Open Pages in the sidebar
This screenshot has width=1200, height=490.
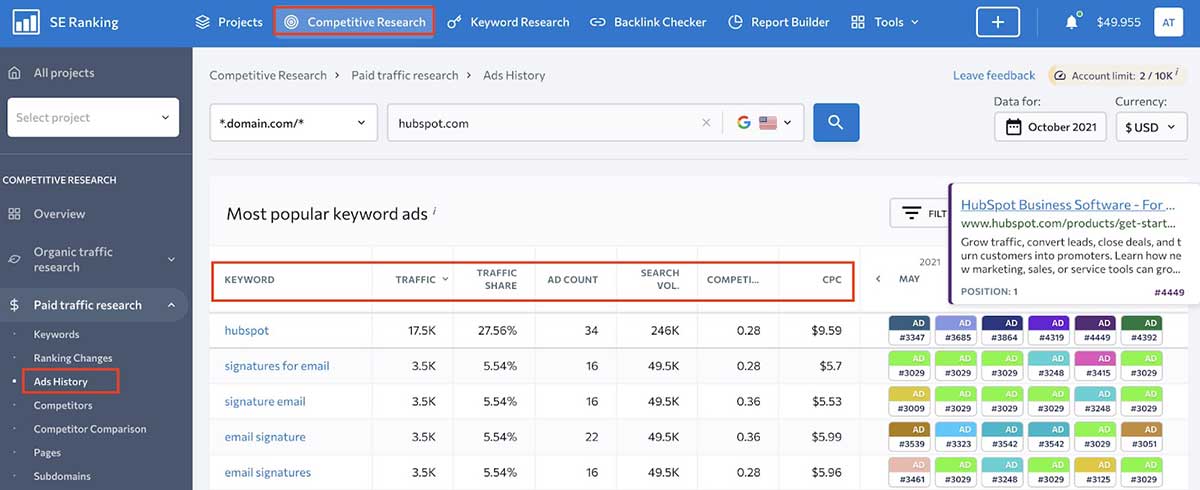pyautogui.click(x=47, y=453)
